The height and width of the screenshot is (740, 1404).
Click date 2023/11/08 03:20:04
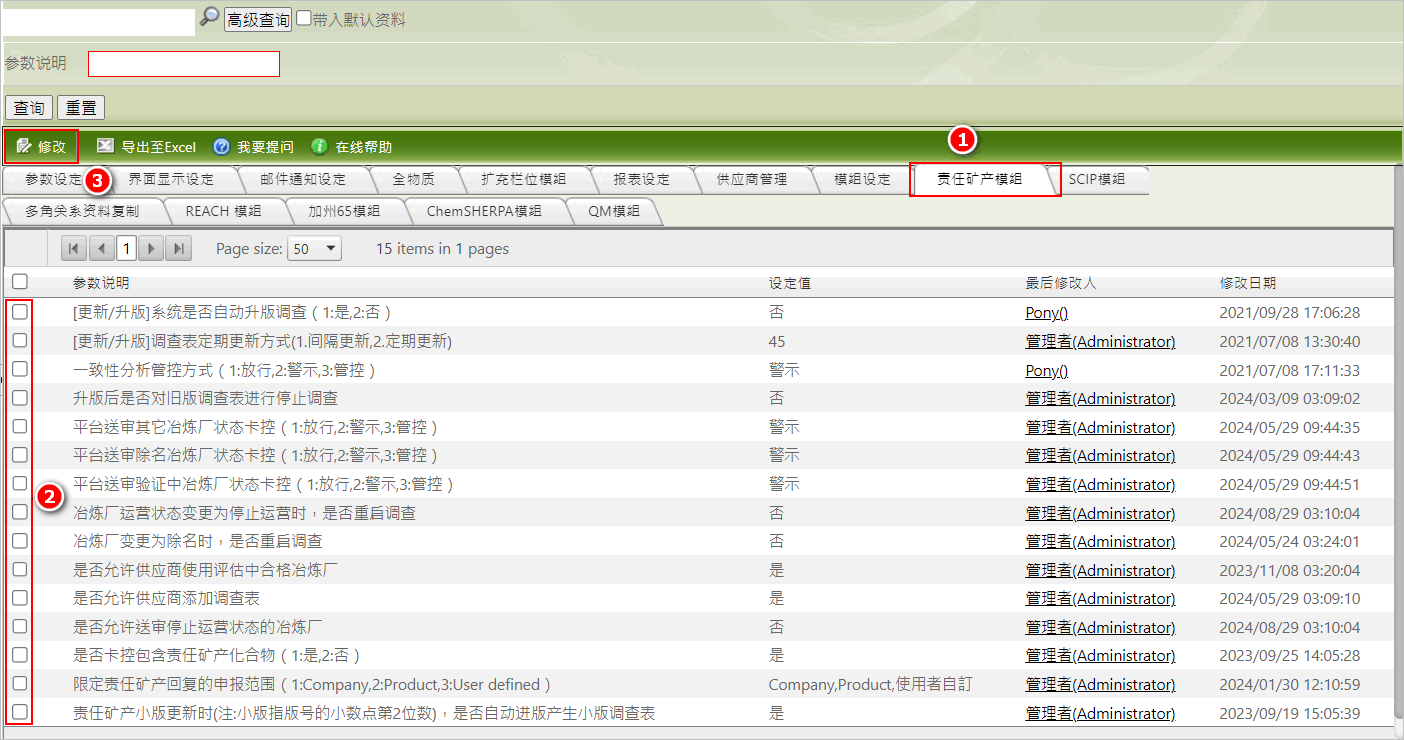tap(1290, 570)
